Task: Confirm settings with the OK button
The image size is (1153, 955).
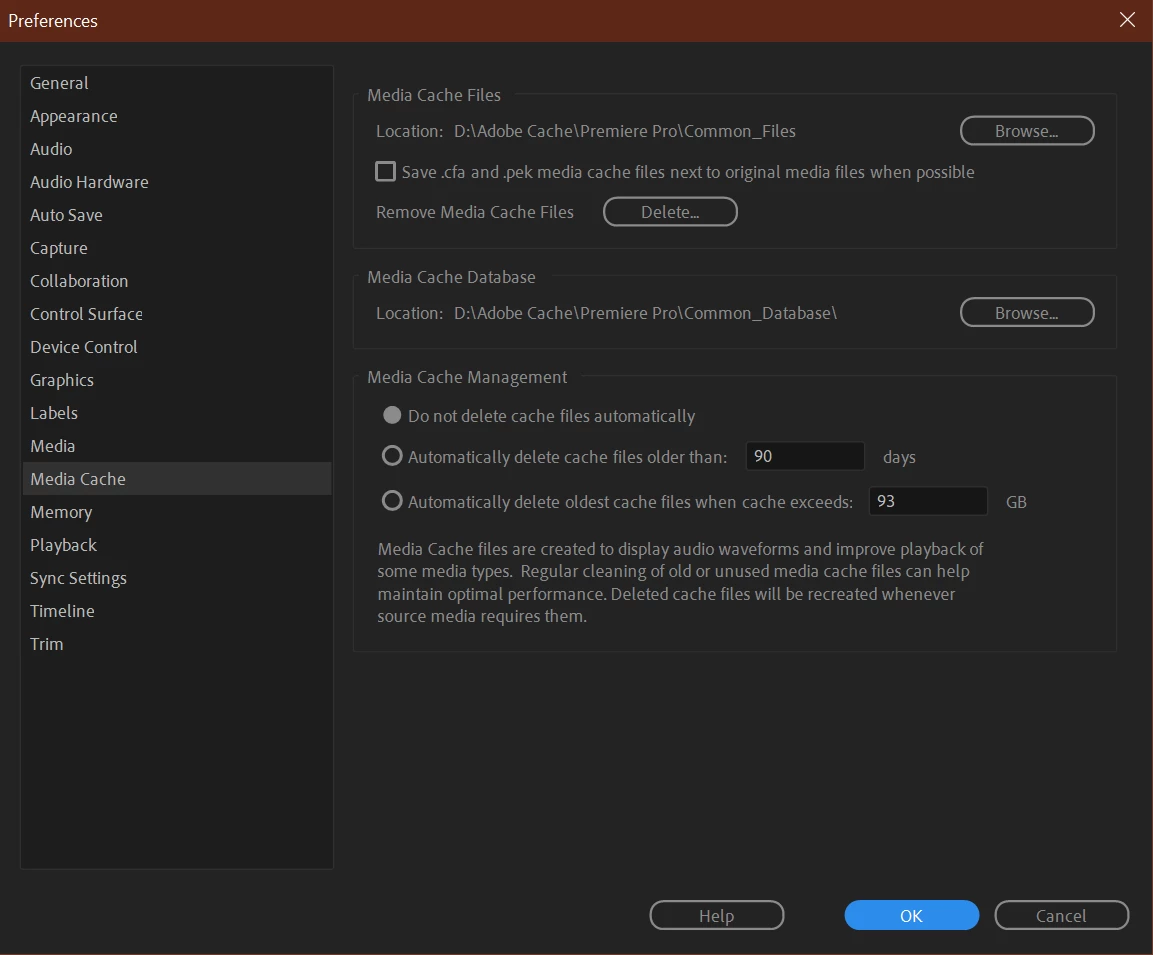Action: click(x=911, y=915)
